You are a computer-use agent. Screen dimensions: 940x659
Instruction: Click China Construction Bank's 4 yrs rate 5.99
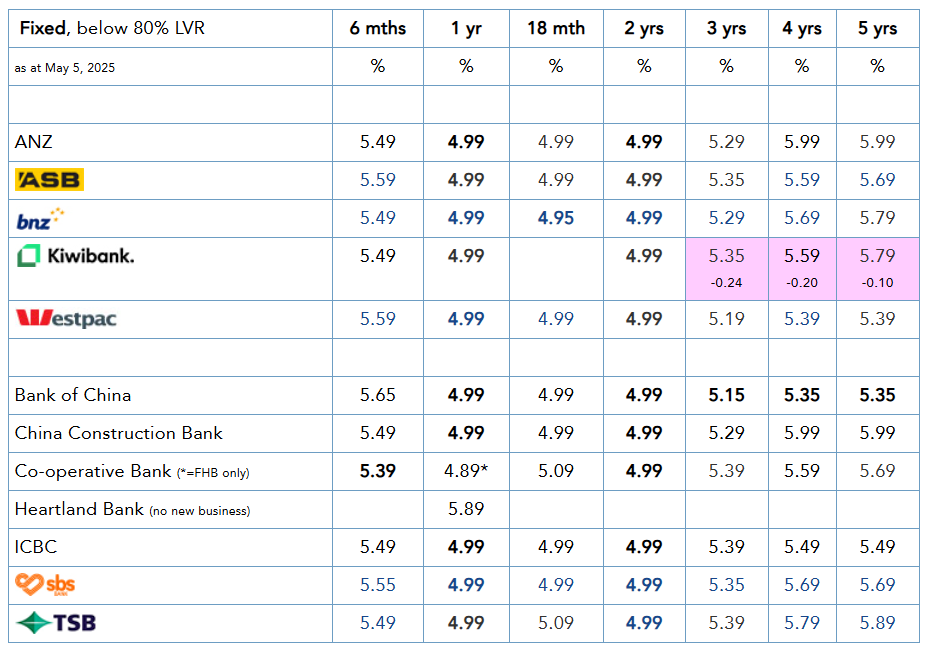tap(802, 433)
